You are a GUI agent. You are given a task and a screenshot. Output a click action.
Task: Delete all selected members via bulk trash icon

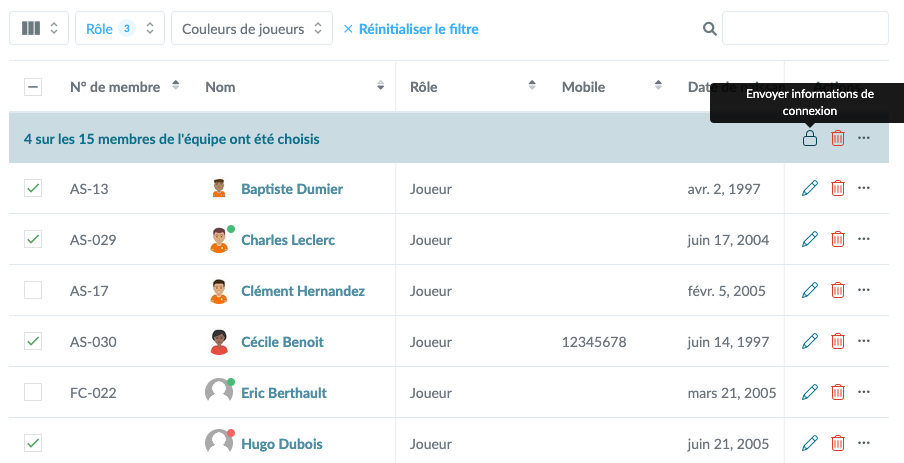(838, 138)
